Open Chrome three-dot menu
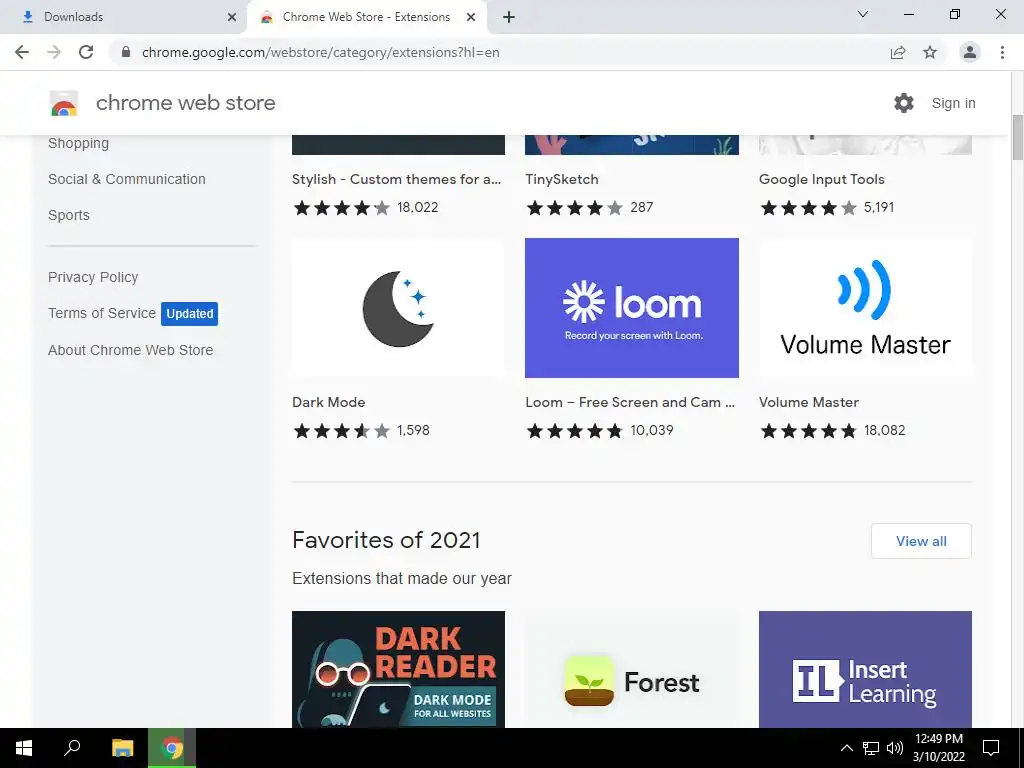Screen dimensions: 1024x768 pyautogui.click(x=1002, y=52)
